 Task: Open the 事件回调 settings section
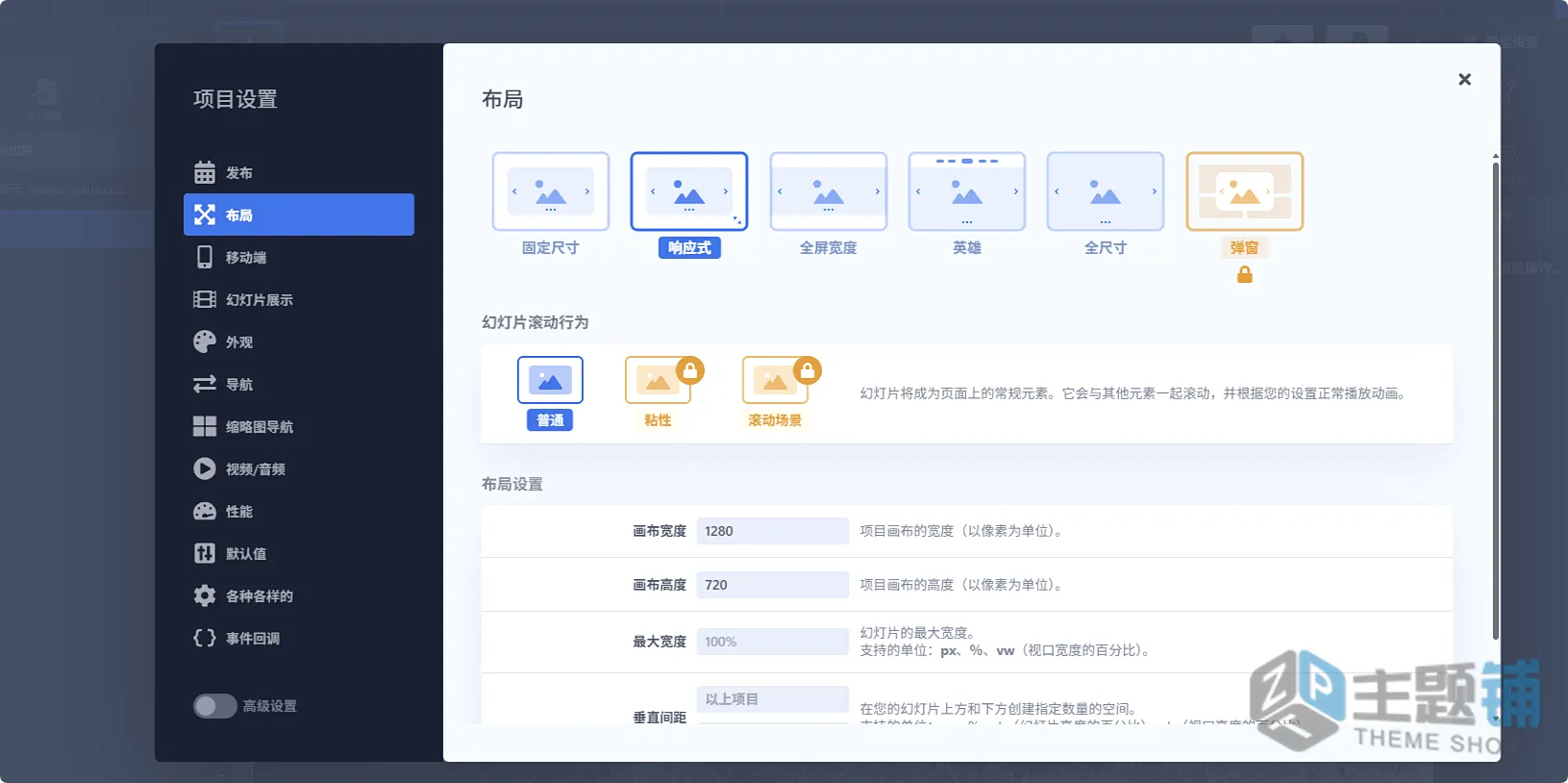(x=299, y=638)
